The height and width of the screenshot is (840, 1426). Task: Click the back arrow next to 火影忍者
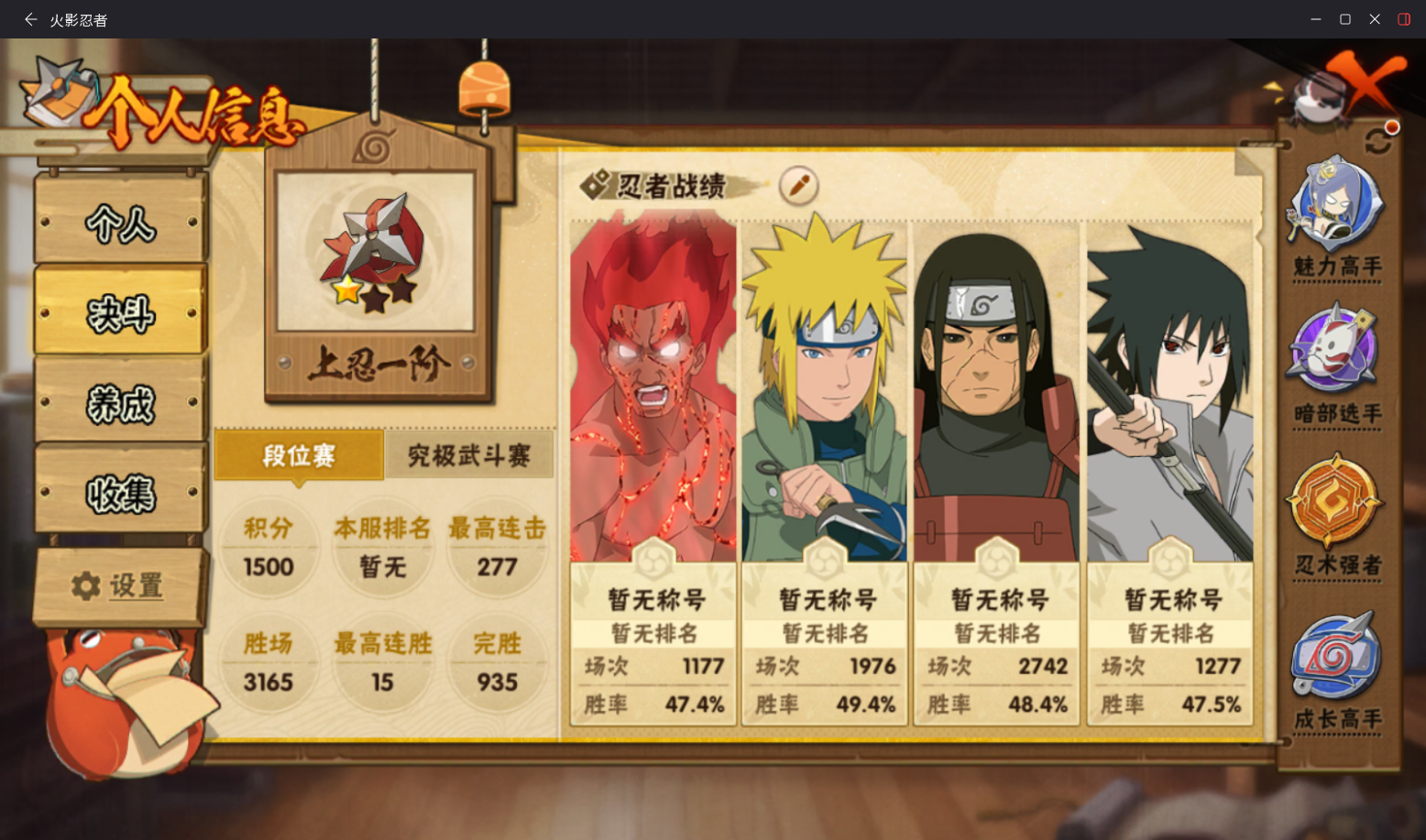pyautogui.click(x=30, y=19)
